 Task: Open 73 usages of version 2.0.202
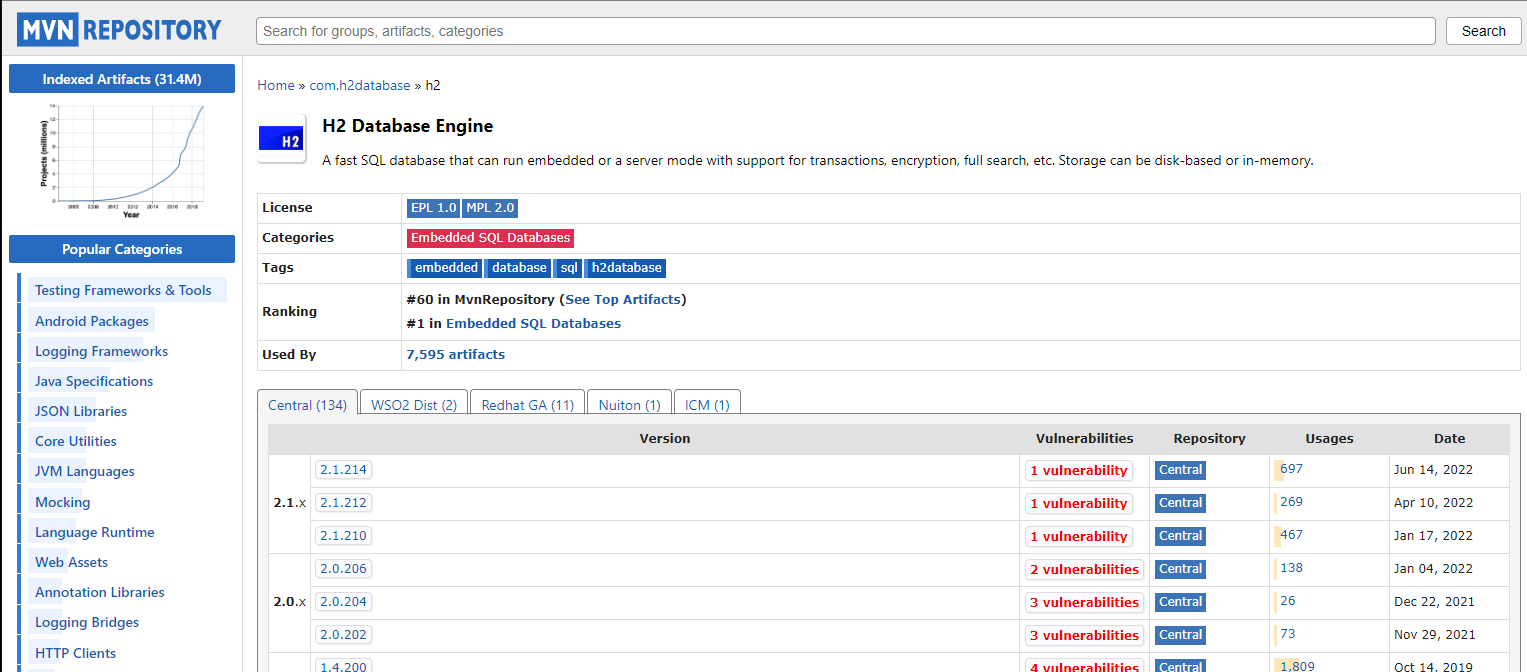pos(1287,633)
